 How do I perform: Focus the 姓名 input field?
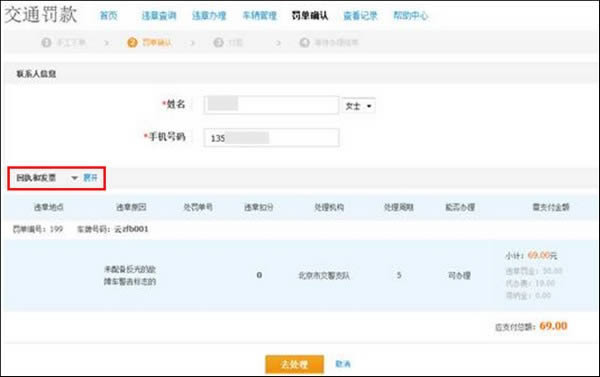coord(271,105)
